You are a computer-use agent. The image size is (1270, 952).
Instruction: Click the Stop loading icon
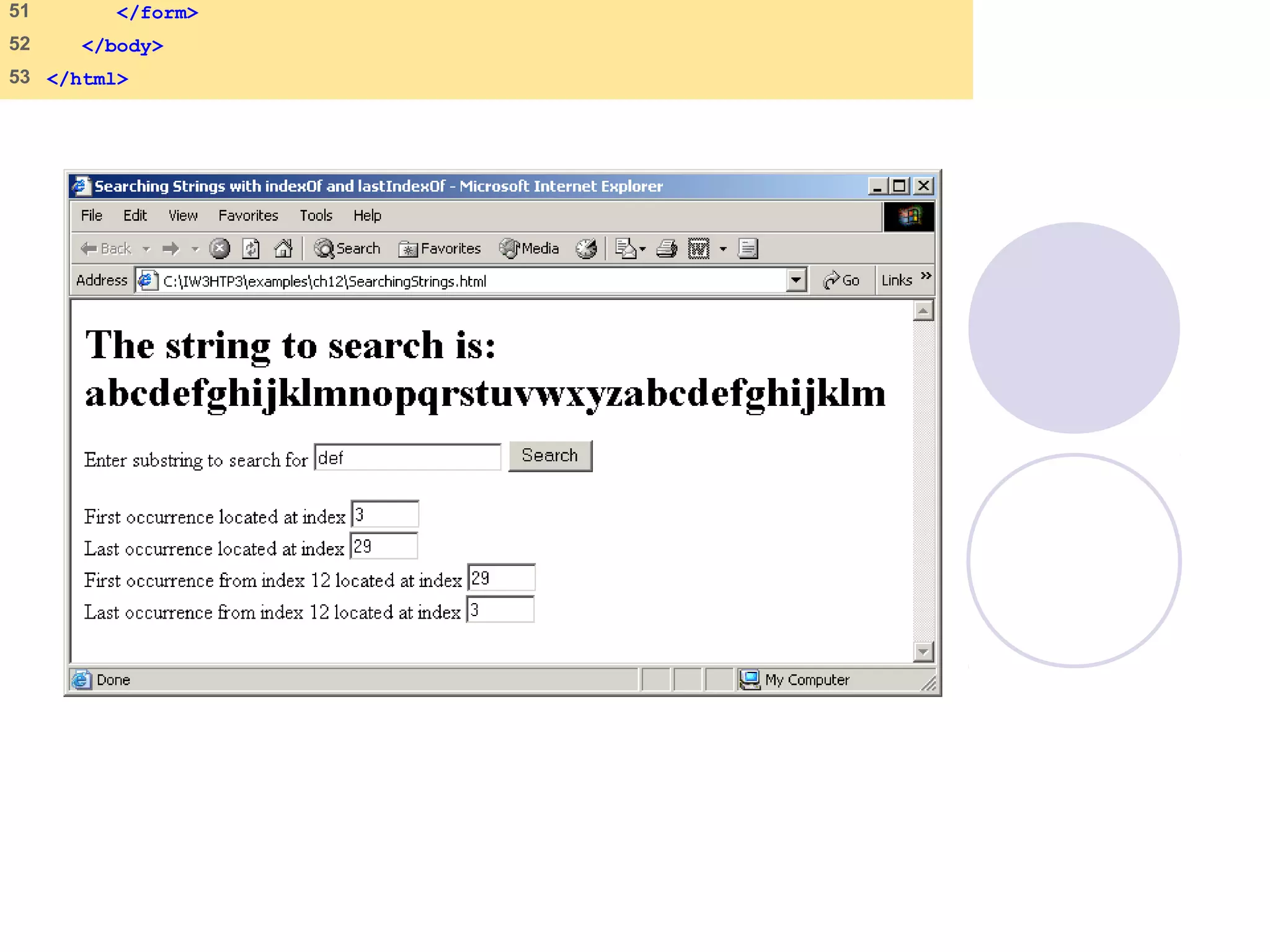click(219, 249)
